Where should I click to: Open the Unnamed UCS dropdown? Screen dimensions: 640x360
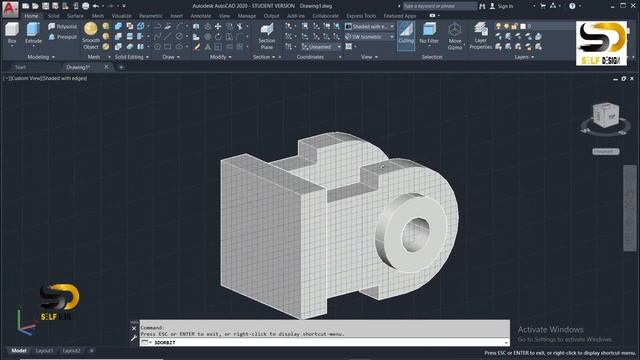(x=321, y=47)
